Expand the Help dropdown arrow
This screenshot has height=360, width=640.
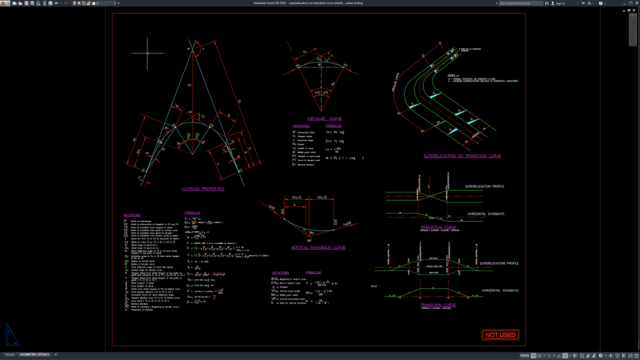click(605, 3)
